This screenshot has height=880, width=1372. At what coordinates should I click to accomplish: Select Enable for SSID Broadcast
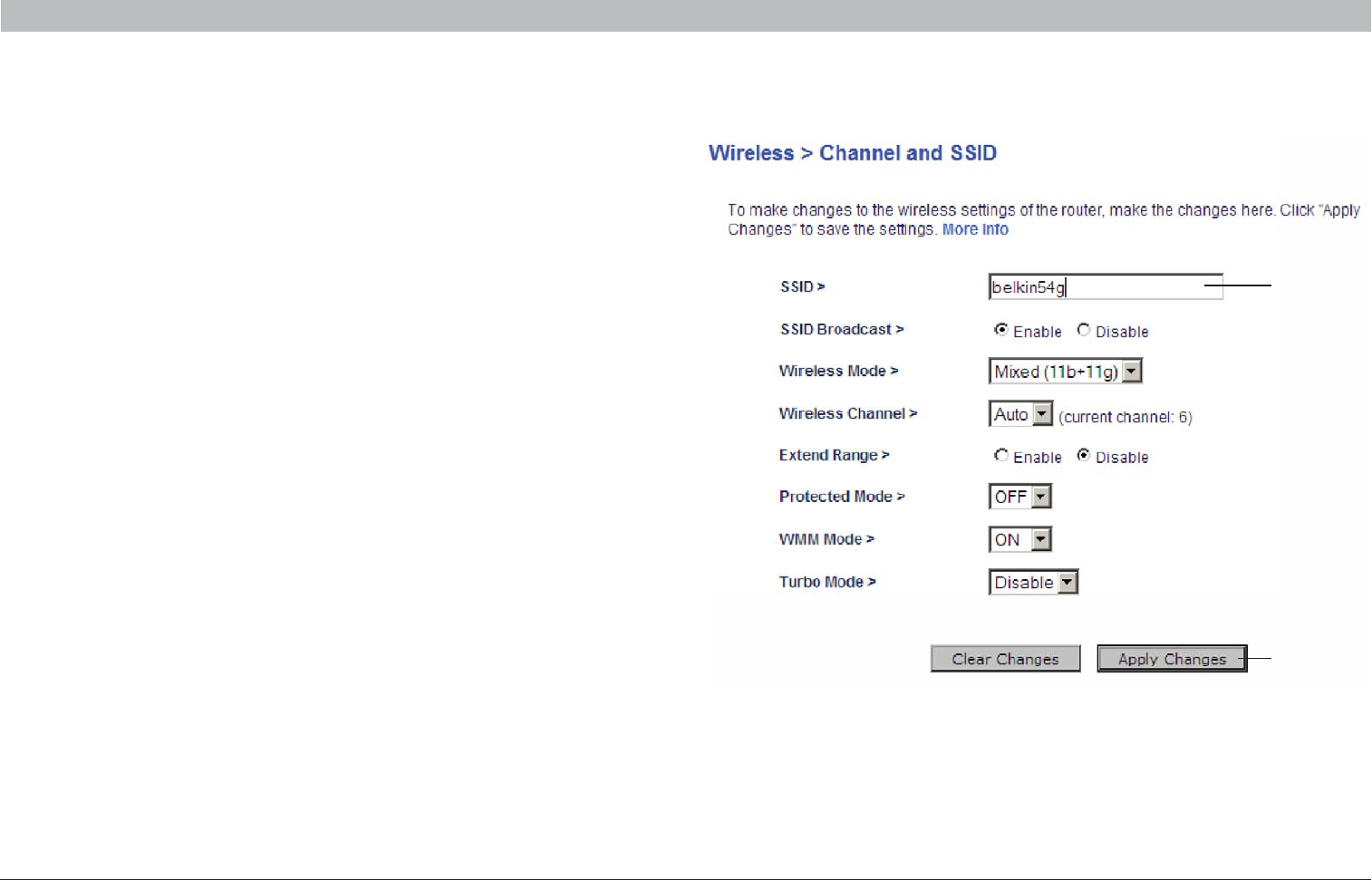coord(1001,330)
